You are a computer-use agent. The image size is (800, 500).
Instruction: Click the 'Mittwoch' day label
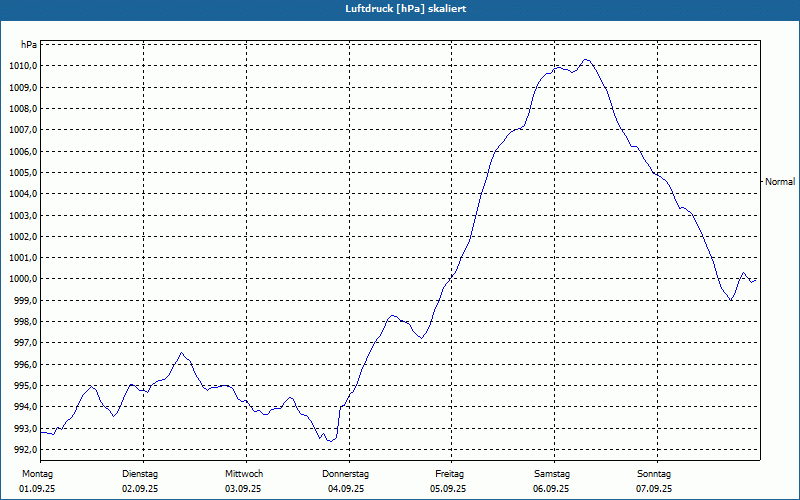point(244,474)
